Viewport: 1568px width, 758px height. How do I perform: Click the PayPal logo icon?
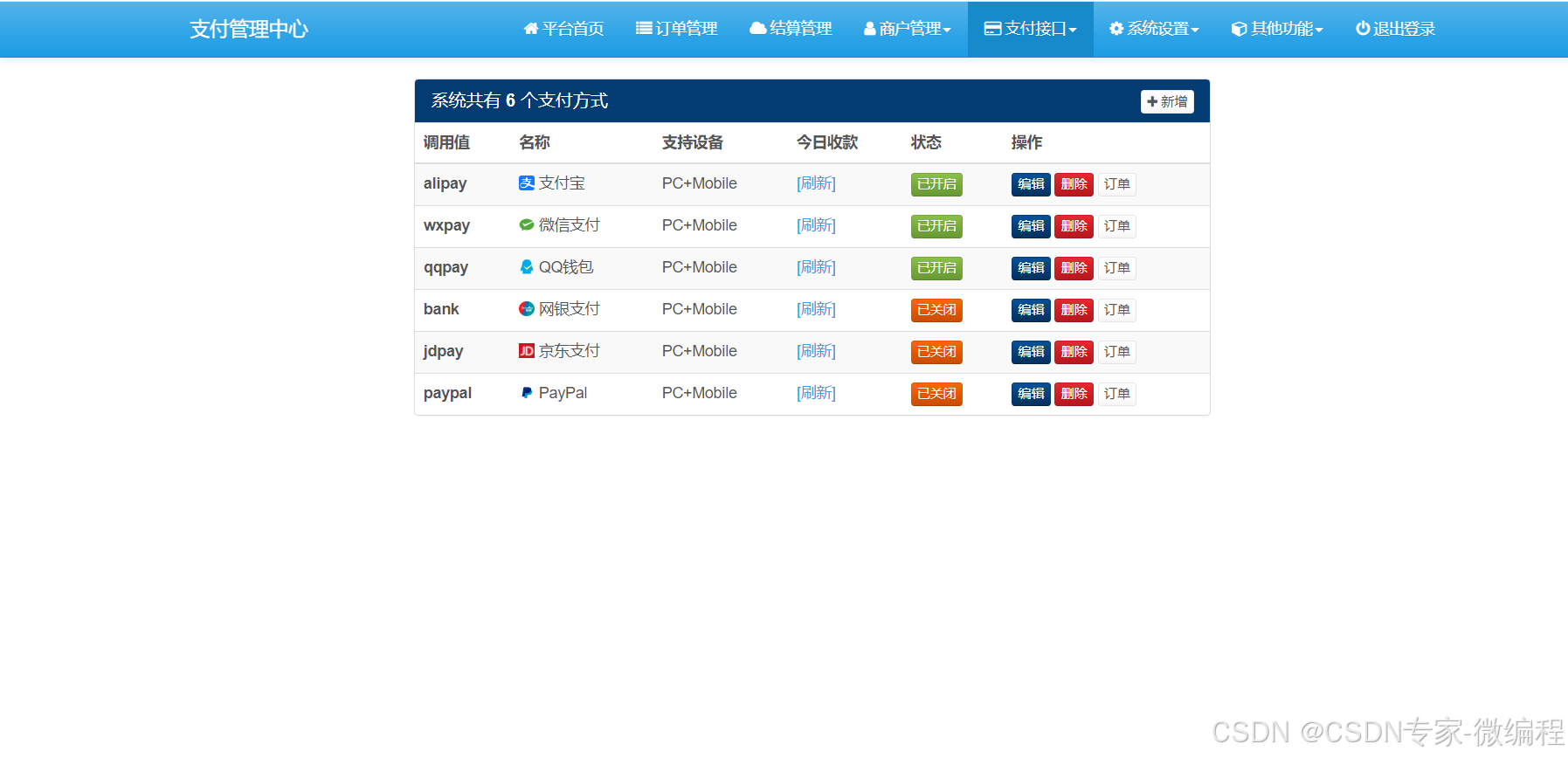pos(527,393)
